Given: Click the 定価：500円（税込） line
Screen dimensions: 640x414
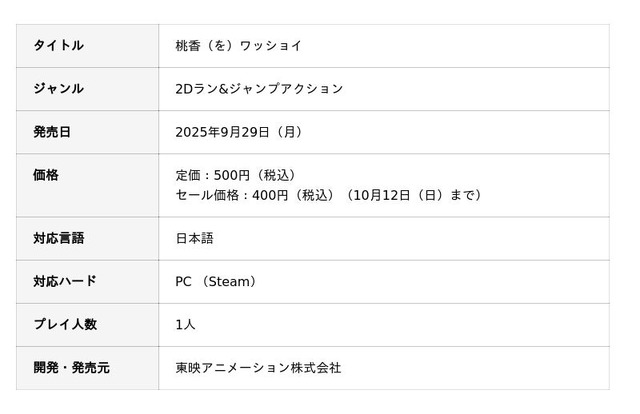Looking at the screenshot, I should (235, 175).
